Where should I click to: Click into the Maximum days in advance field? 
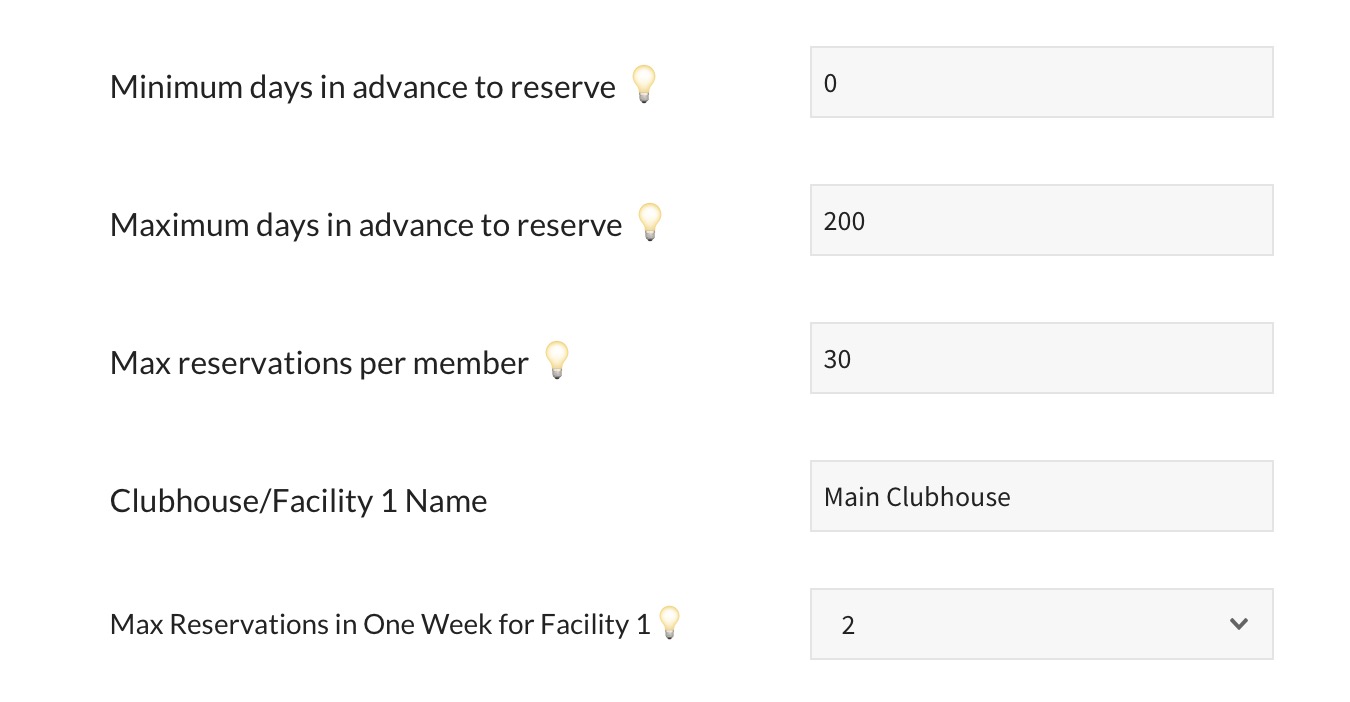(1040, 221)
